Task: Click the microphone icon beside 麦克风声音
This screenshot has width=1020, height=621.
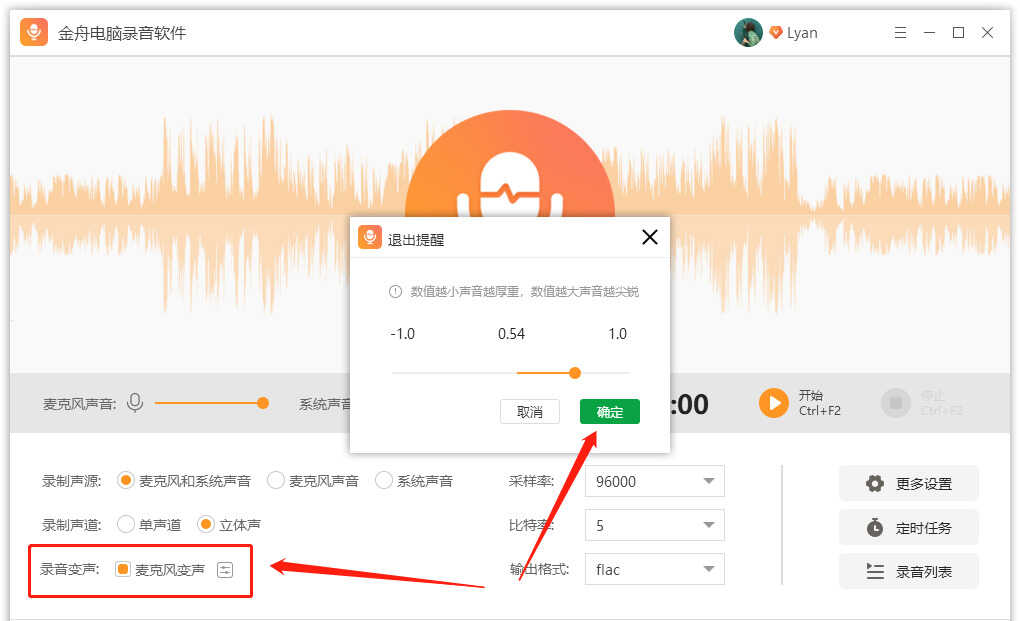Action: [135, 403]
